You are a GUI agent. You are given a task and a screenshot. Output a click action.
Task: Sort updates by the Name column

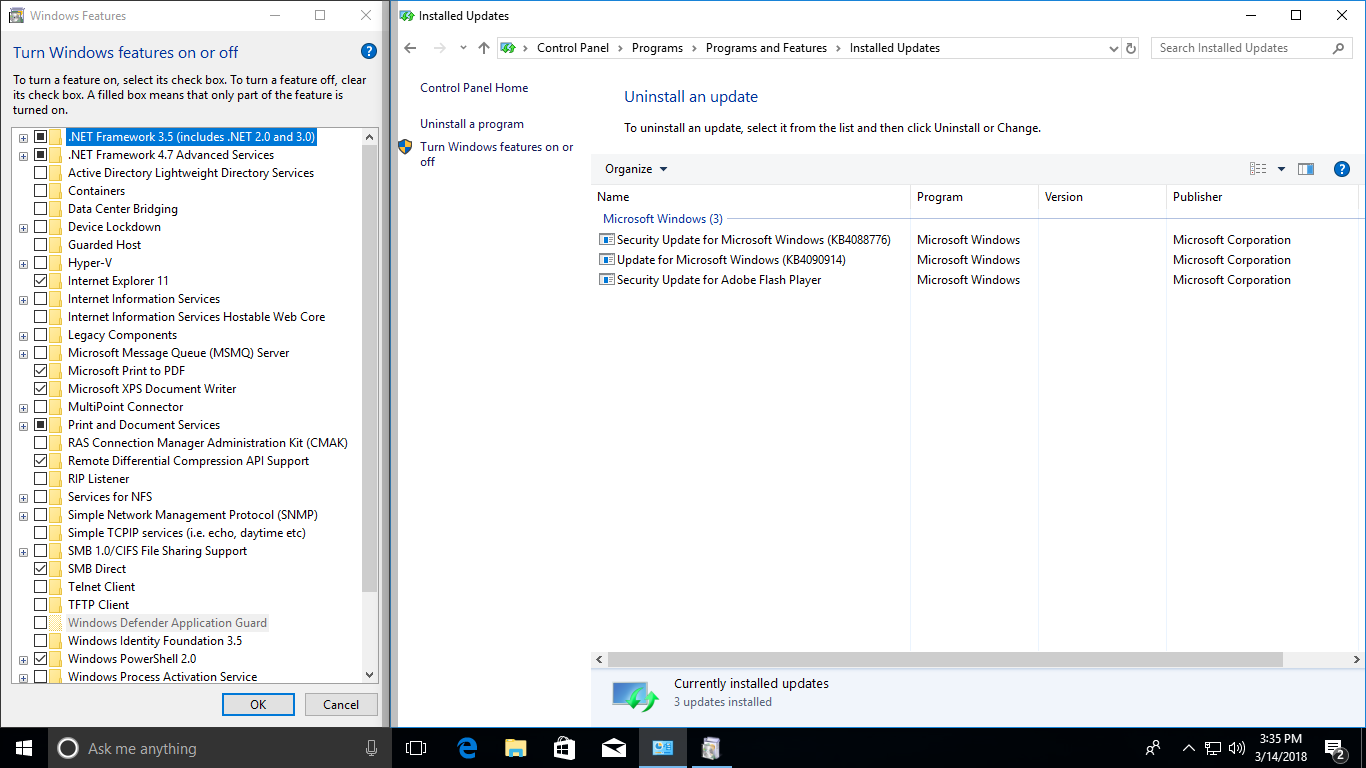click(x=750, y=197)
